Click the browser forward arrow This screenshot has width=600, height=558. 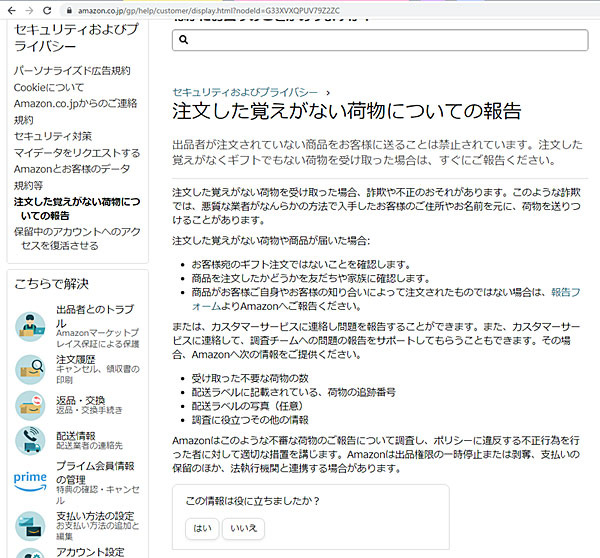pyautogui.click(x=29, y=10)
